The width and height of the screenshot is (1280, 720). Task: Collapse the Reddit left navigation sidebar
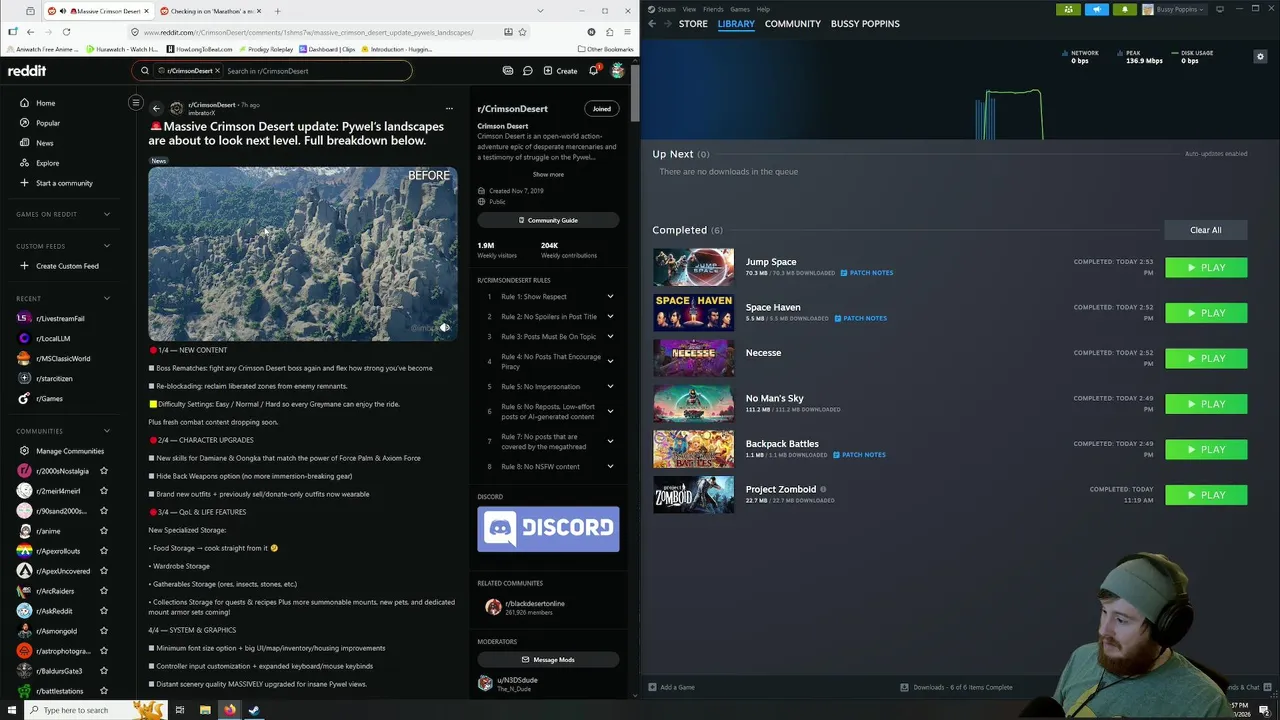click(136, 102)
